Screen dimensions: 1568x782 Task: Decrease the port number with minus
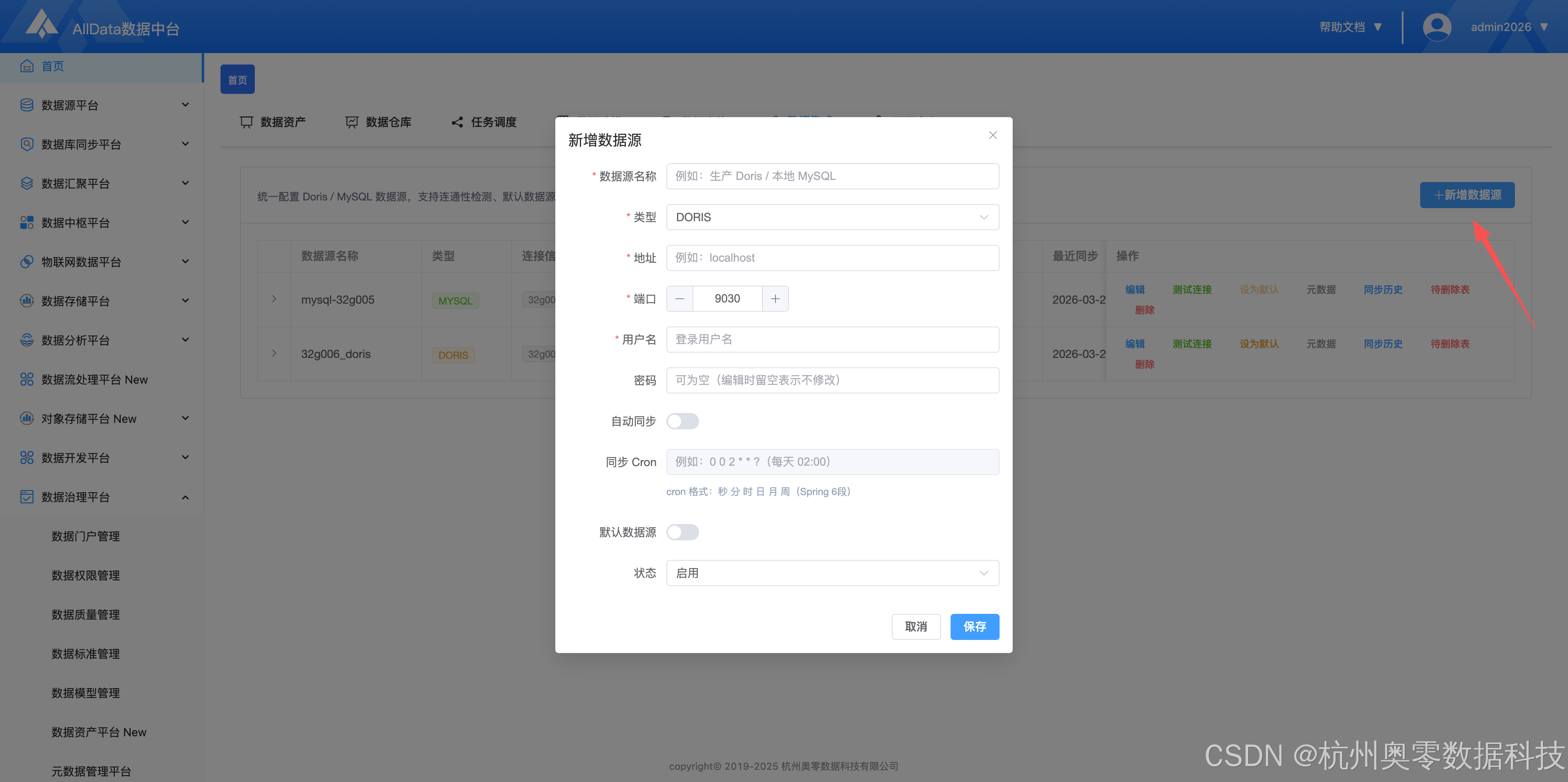[x=680, y=299]
